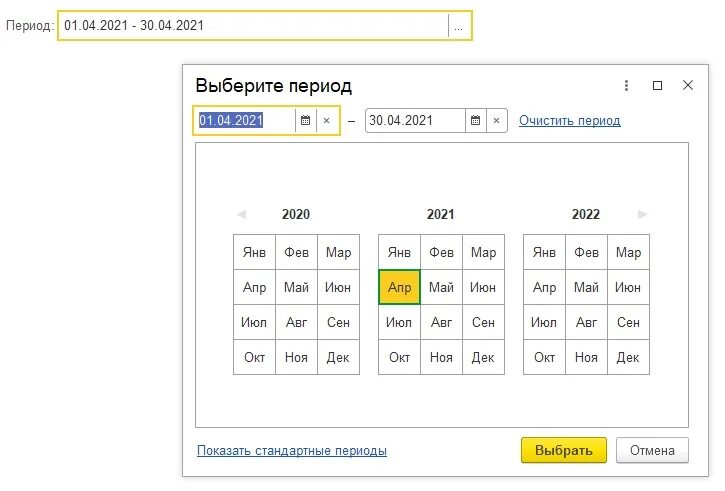Image resolution: width=725 pixels, height=491 pixels.
Task: Clear the end date 30.04.2021 field
Action: coord(497,121)
